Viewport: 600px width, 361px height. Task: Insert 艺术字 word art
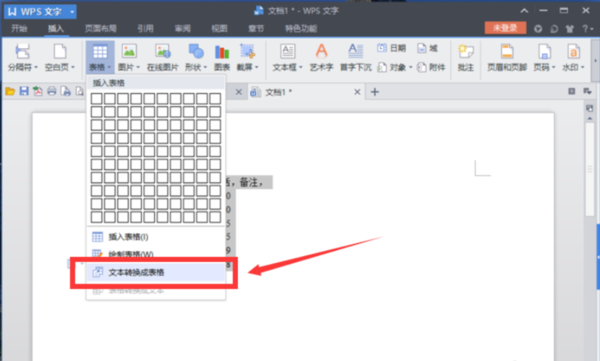[x=321, y=57]
